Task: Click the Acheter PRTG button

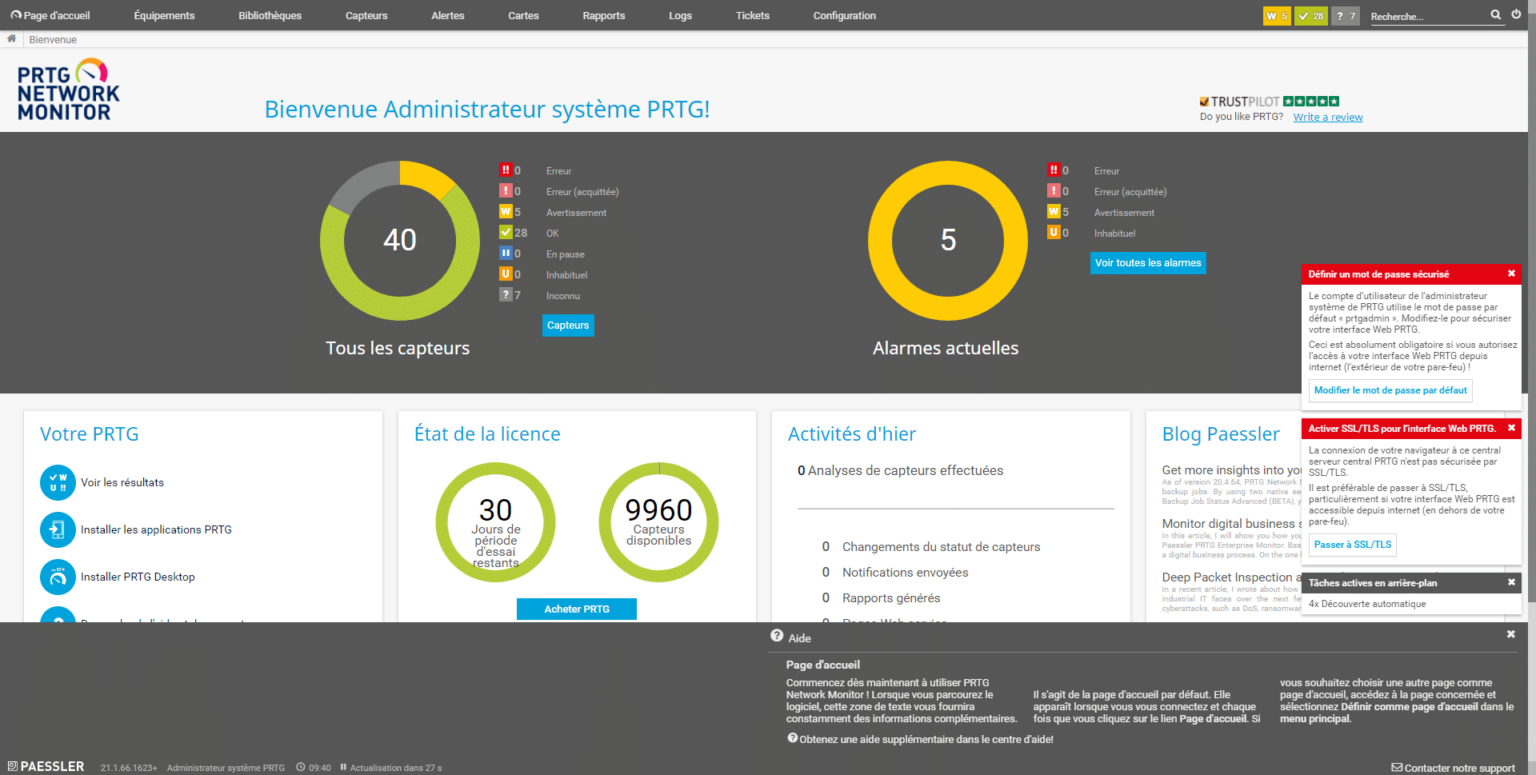Action: click(x=577, y=609)
